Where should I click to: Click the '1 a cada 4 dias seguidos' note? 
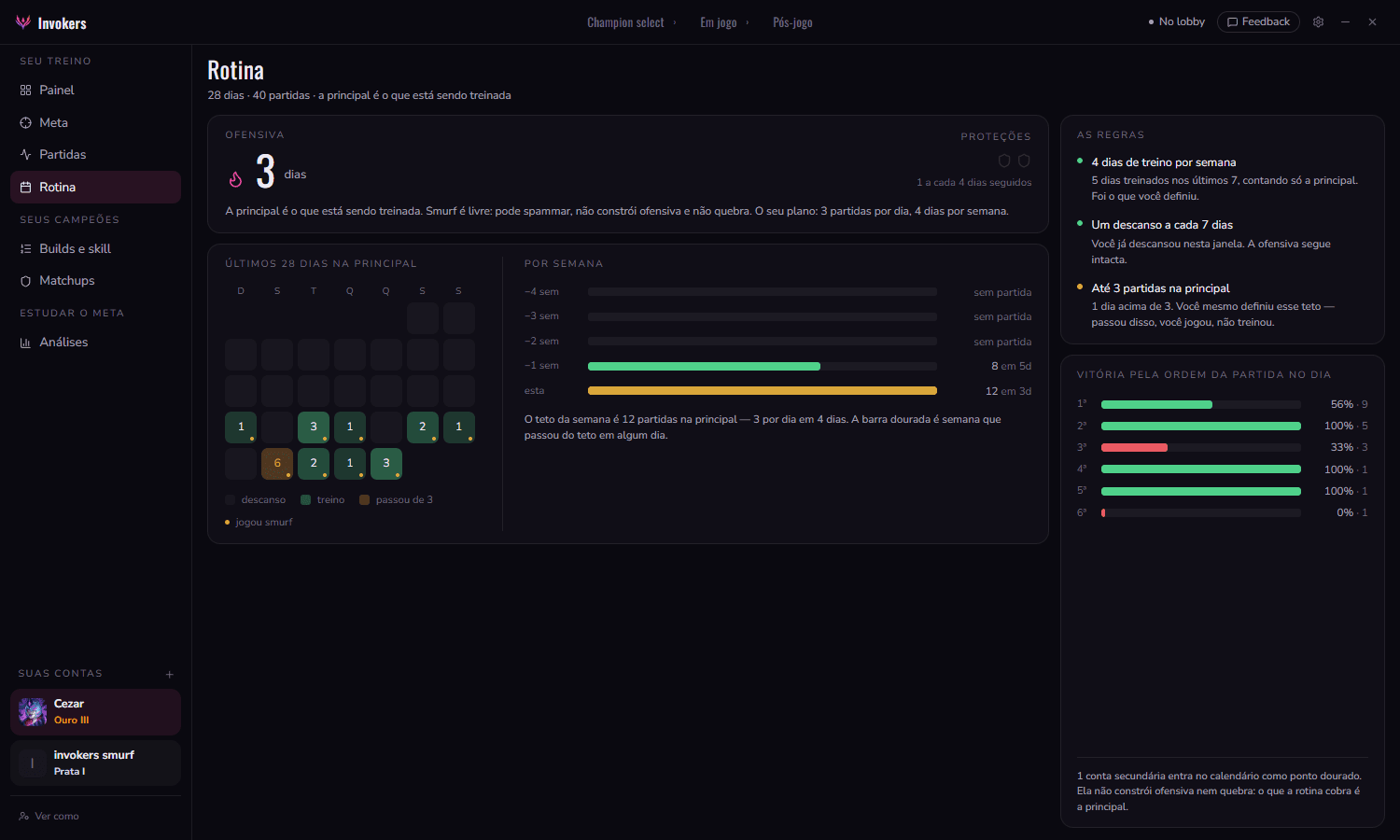[973, 183]
